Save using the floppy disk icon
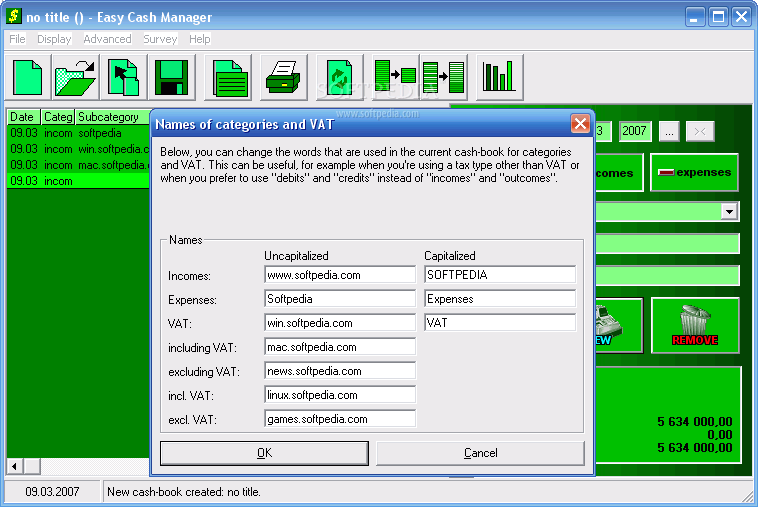Screen dimensions: 758x507 tap(172, 77)
